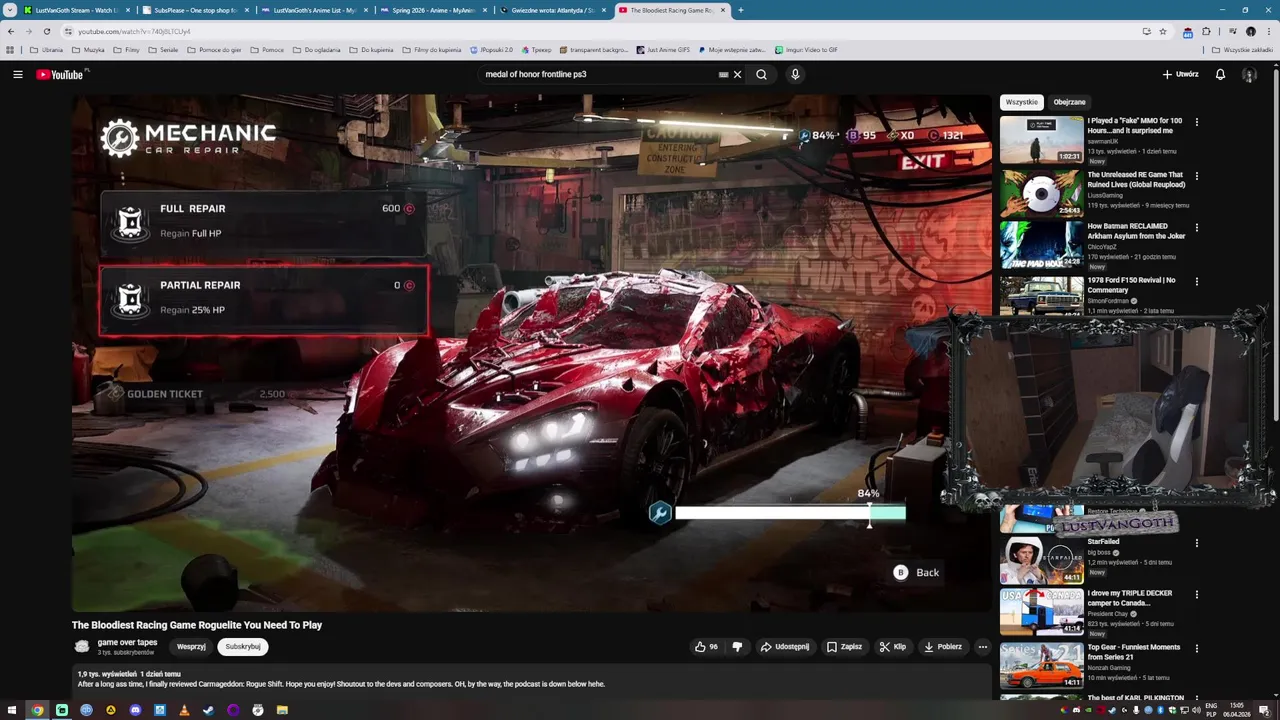The width and height of the screenshot is (1280, 720).
Task: Open the Do kupienia bookmarks folder
Action: pyautogui.click(x=371, y=49)
